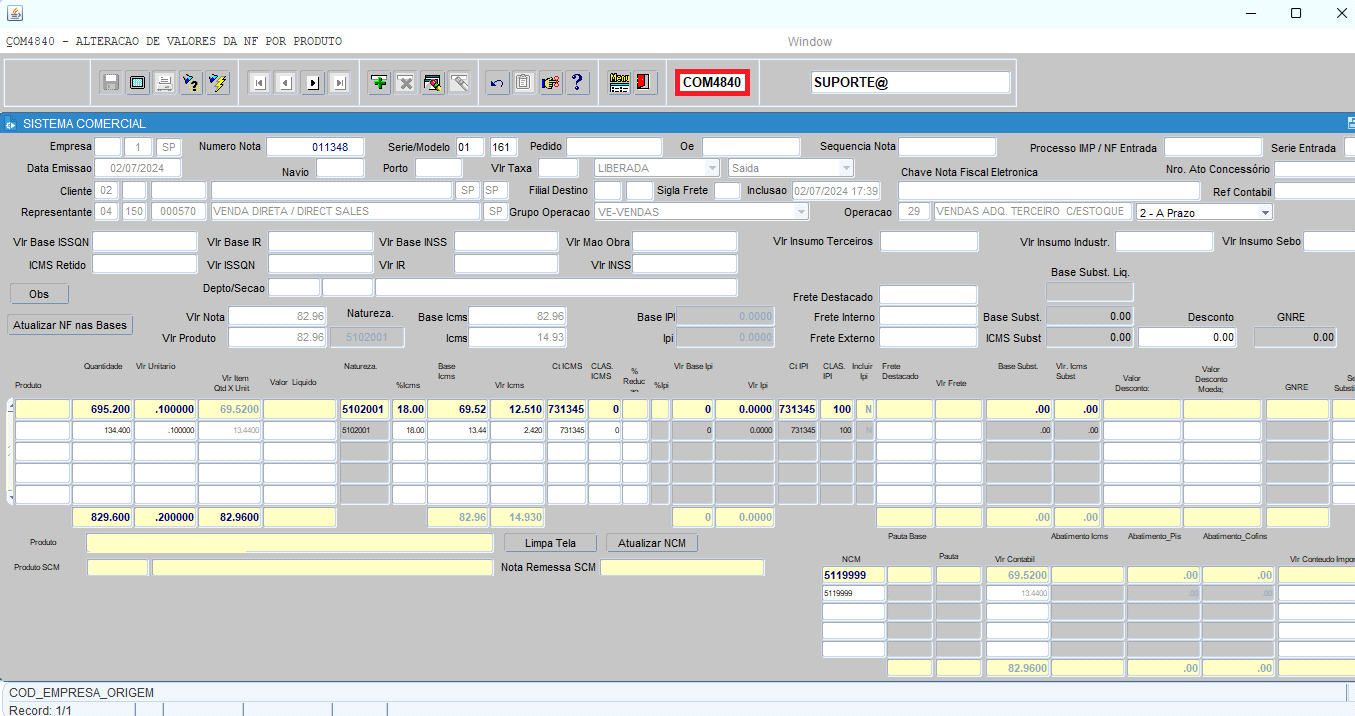Click the Atualizar NCM button
Screen dimensions: 1355x716
(x=651, y=543)
